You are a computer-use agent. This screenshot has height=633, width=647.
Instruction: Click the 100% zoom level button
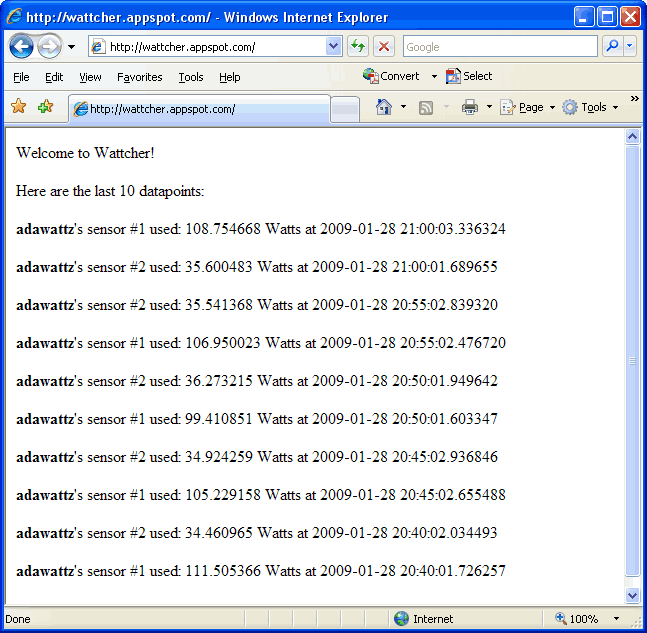point(577,619)
